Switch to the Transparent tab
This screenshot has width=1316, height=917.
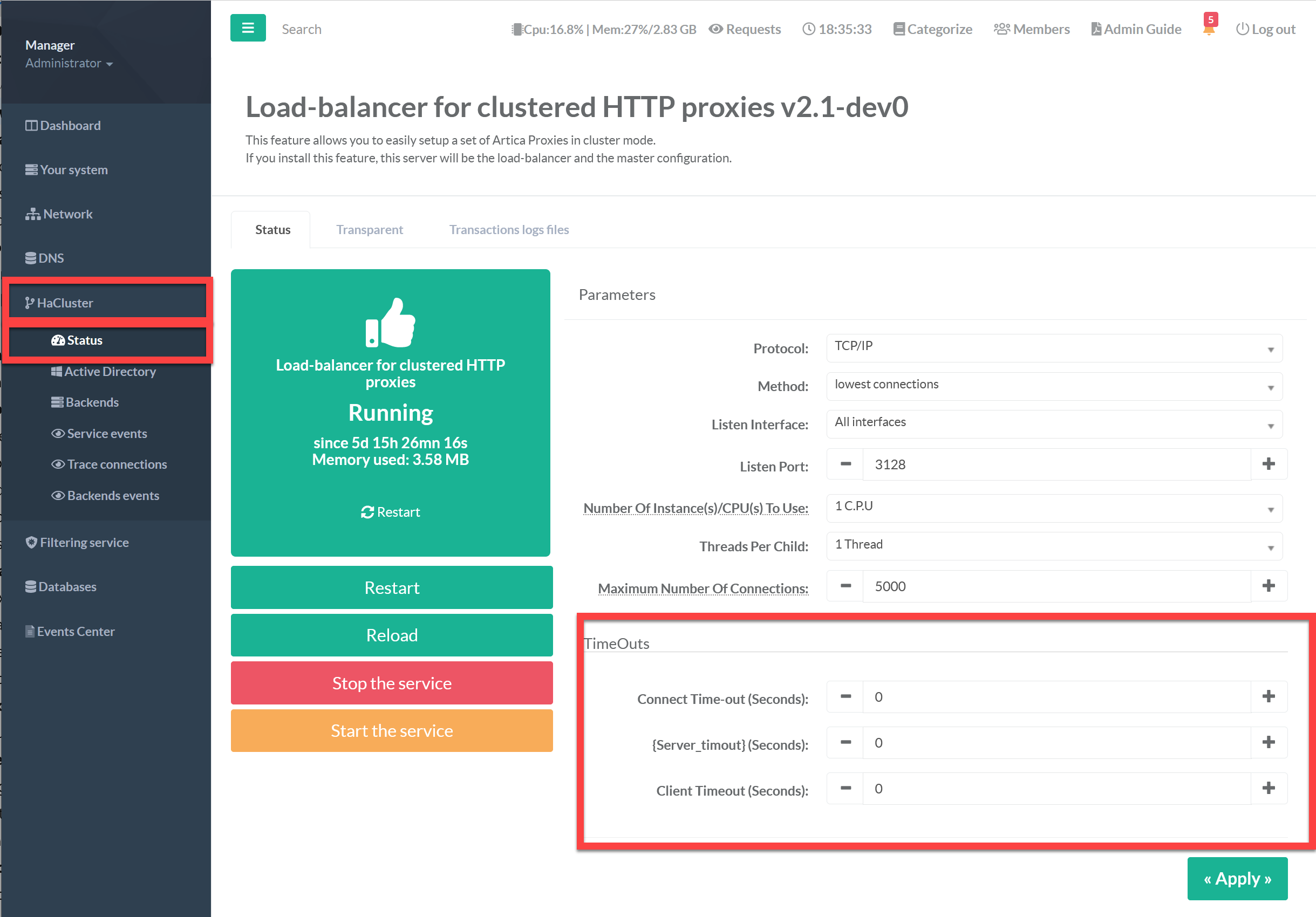click(x=369, y=229)
